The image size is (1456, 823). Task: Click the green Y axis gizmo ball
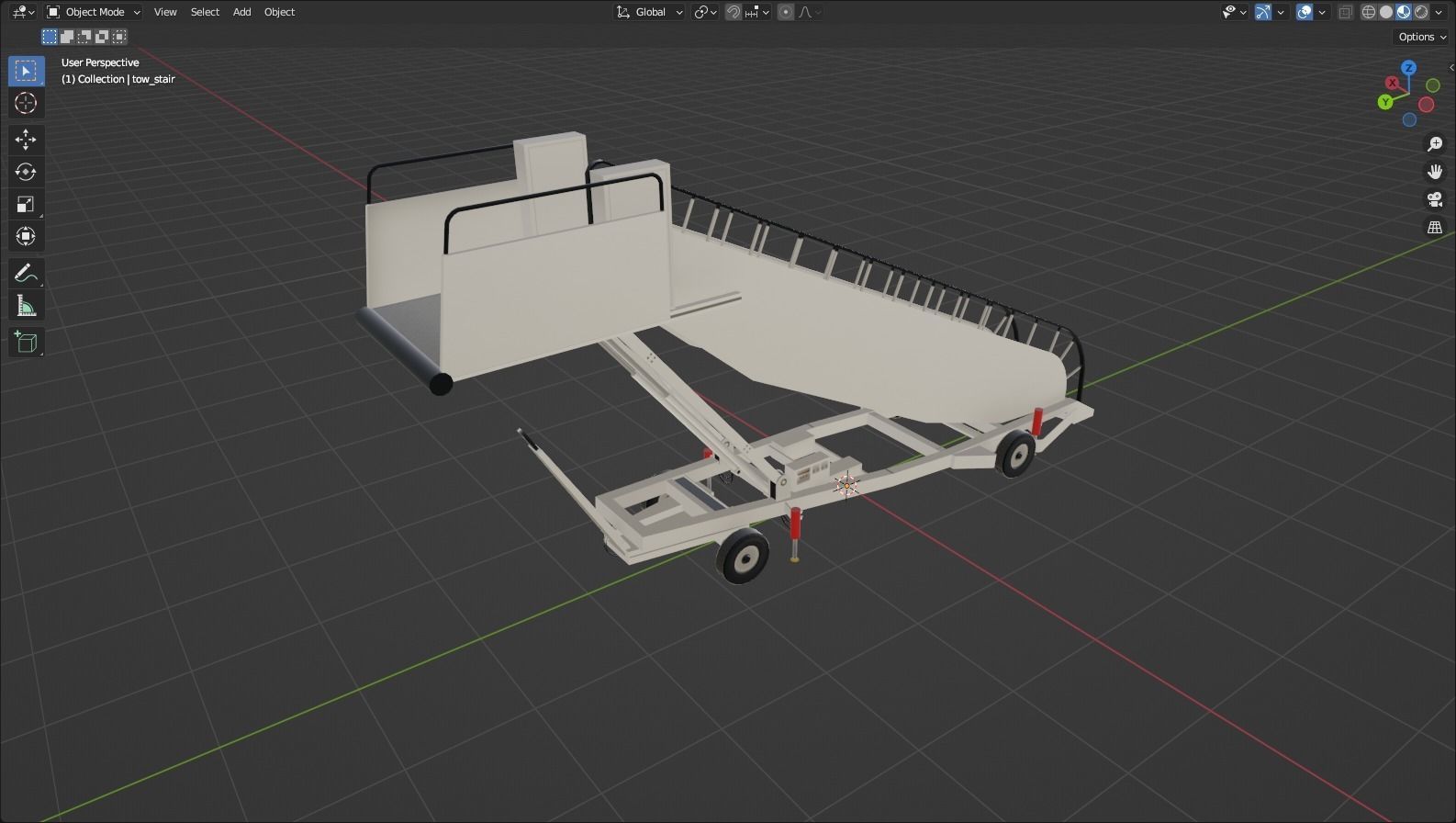[x=1385, y=102]
